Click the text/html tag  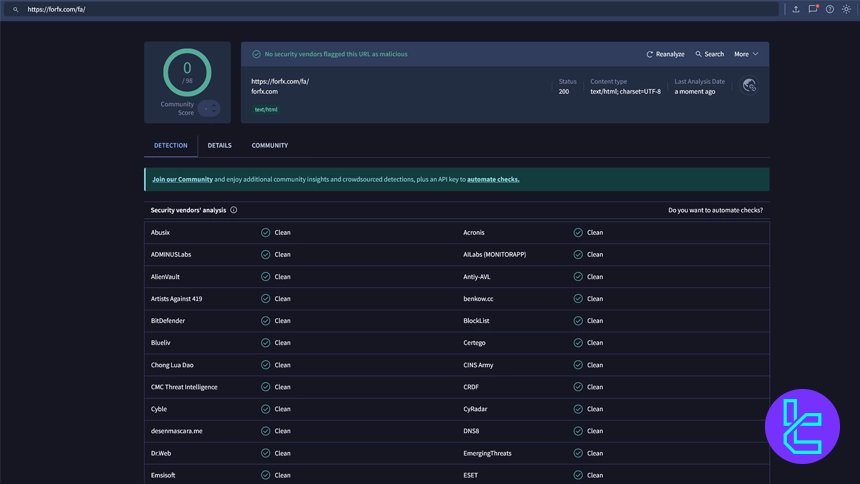(x=266, y=110)
